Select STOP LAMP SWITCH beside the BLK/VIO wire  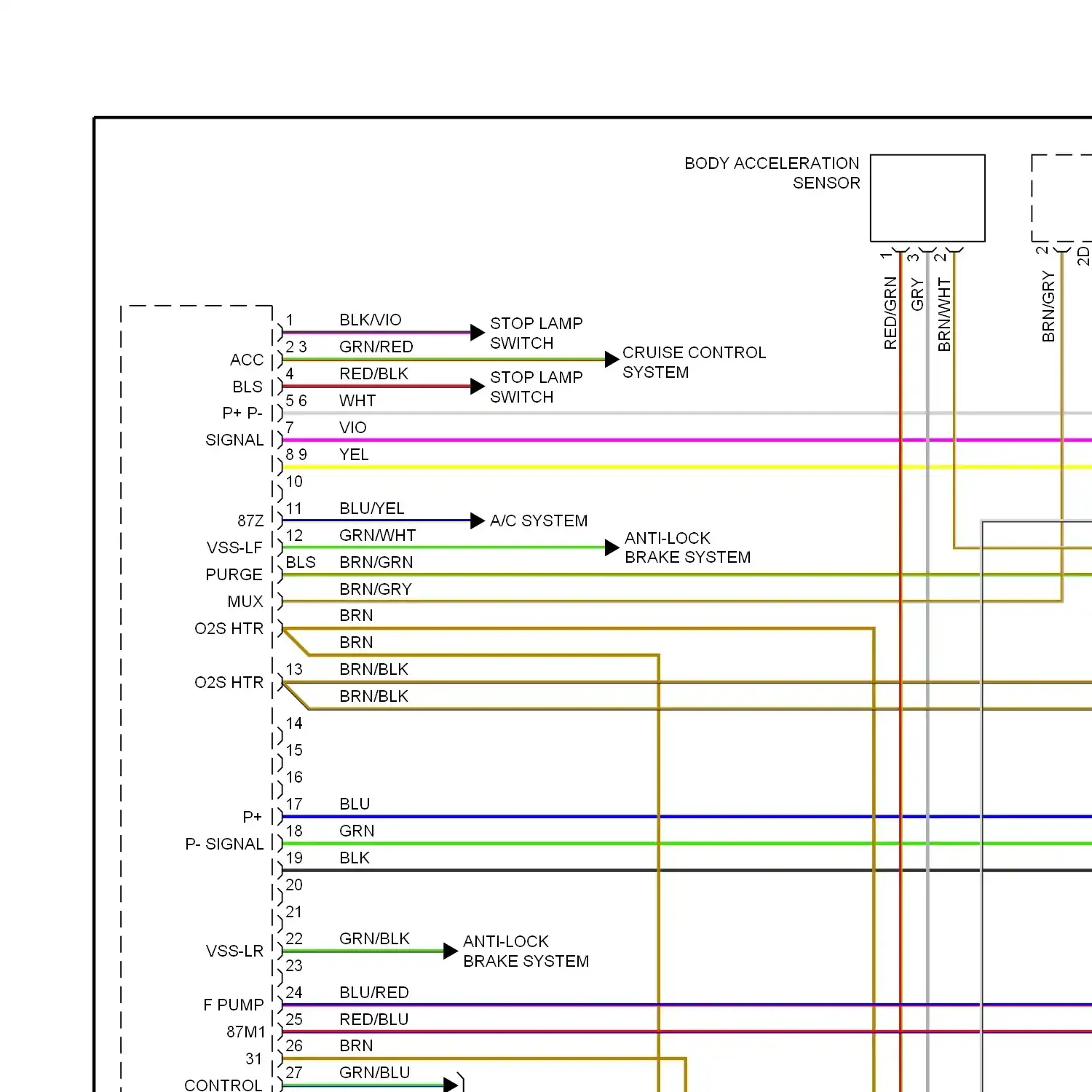pyautogui.click(x=537, y=333)
